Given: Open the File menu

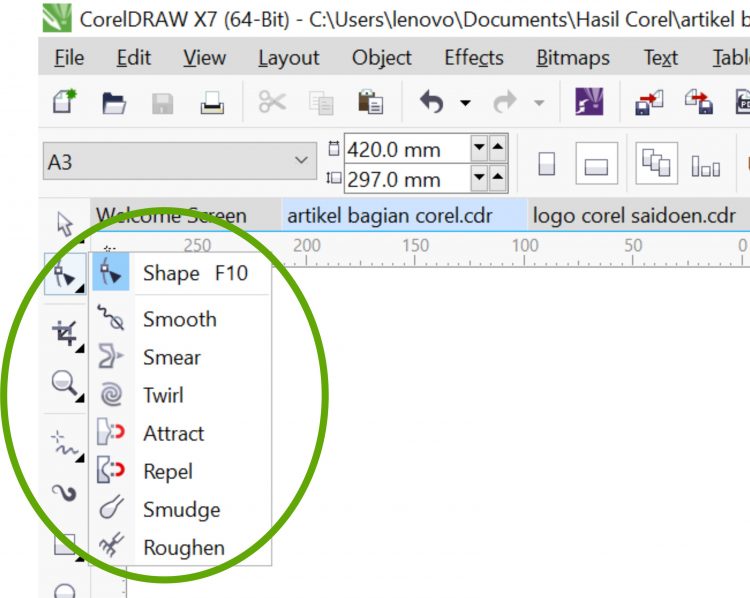Looking at the screenshot, I should [x=69, y=57].
